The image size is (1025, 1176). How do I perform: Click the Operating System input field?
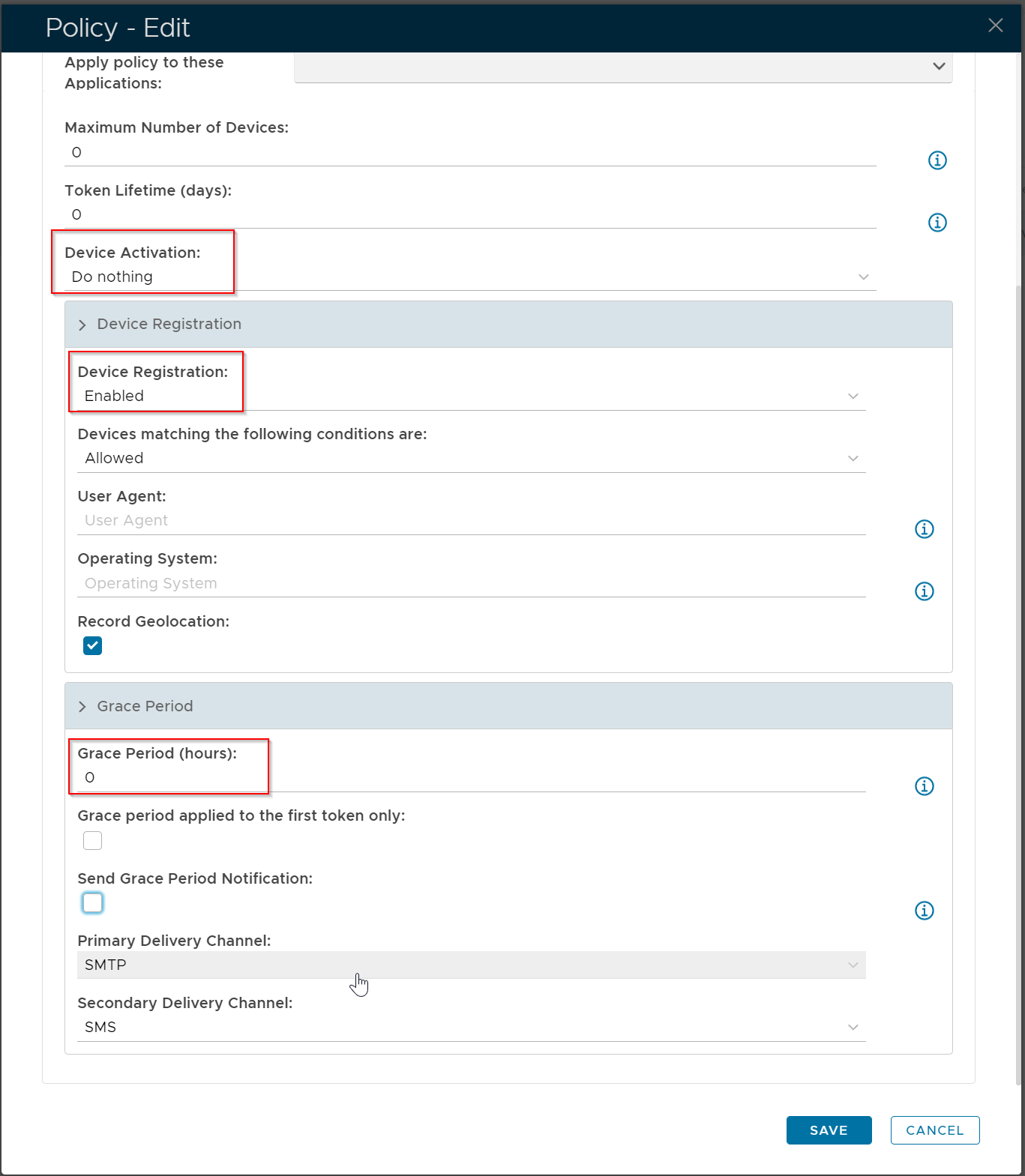(x=471, y=584)
